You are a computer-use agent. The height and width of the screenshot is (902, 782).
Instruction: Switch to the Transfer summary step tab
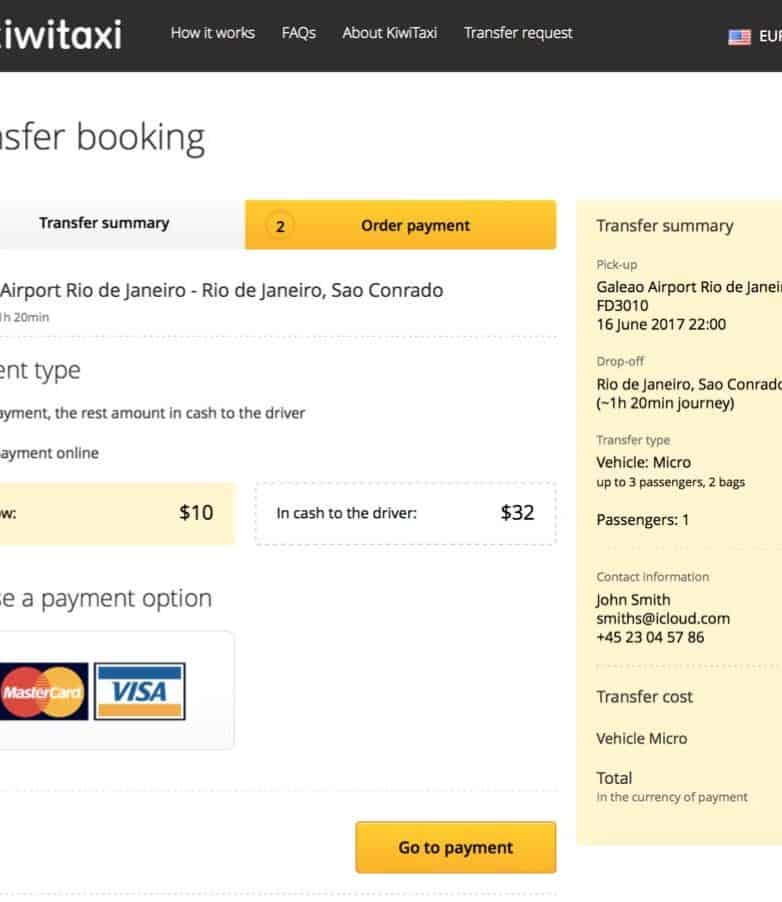[x=104, y=224]
